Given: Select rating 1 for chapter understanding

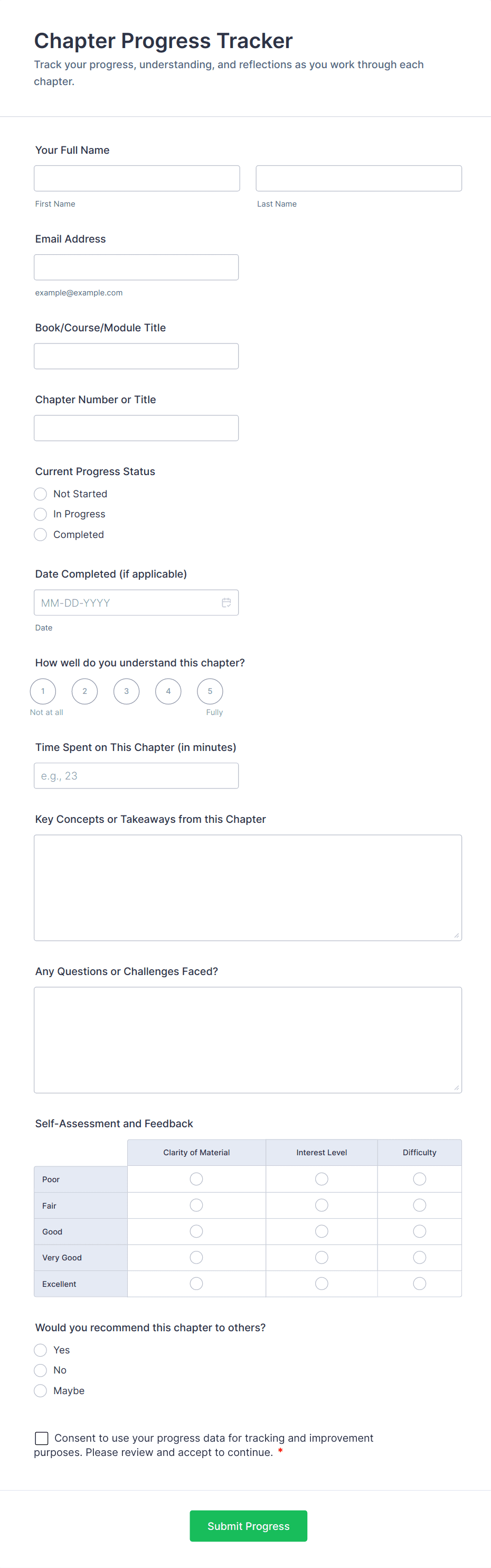Looking at the screenshot, I should point(43,691).
